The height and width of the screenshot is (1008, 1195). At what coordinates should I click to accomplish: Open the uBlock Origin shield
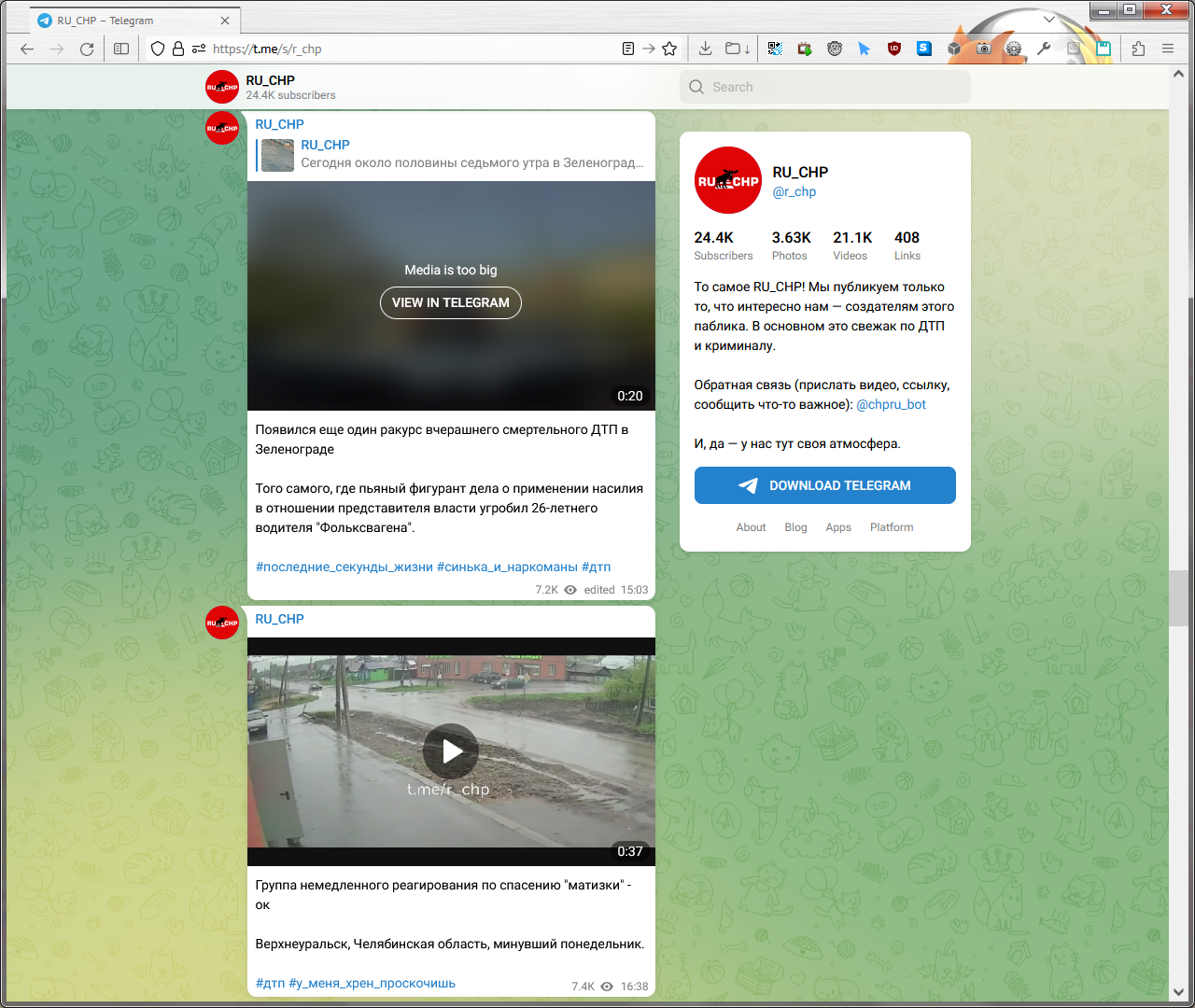pyautogui.click(x=894, y=49)
